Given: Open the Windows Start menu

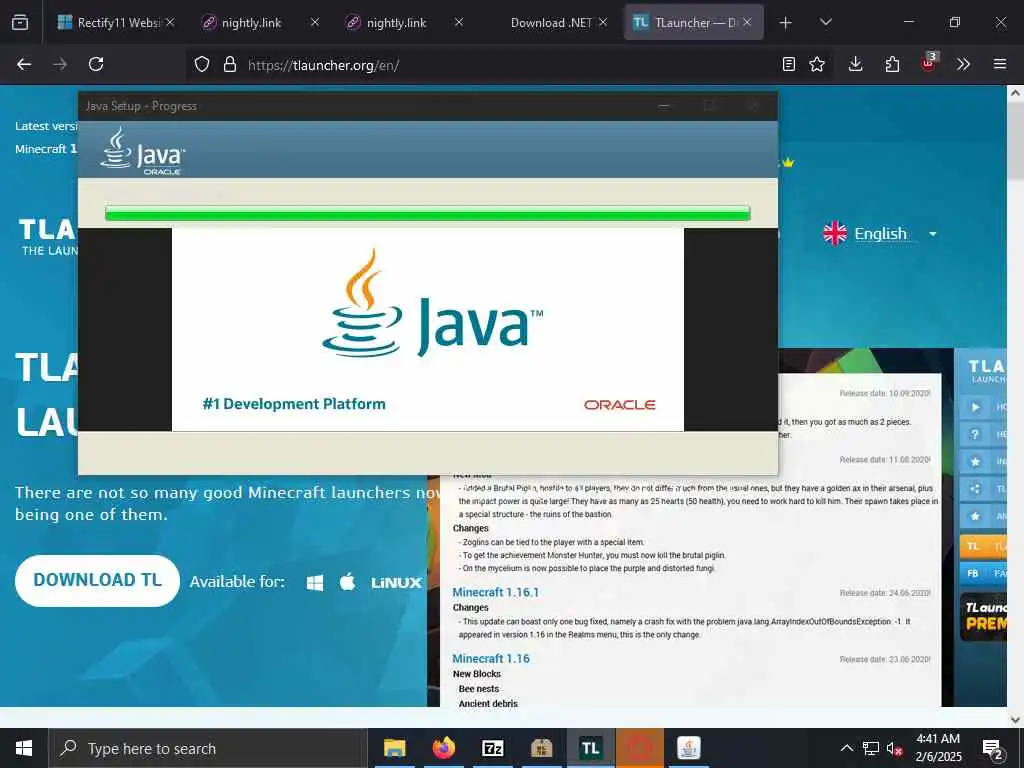Looking at the screenshot, I should (24, 748).
